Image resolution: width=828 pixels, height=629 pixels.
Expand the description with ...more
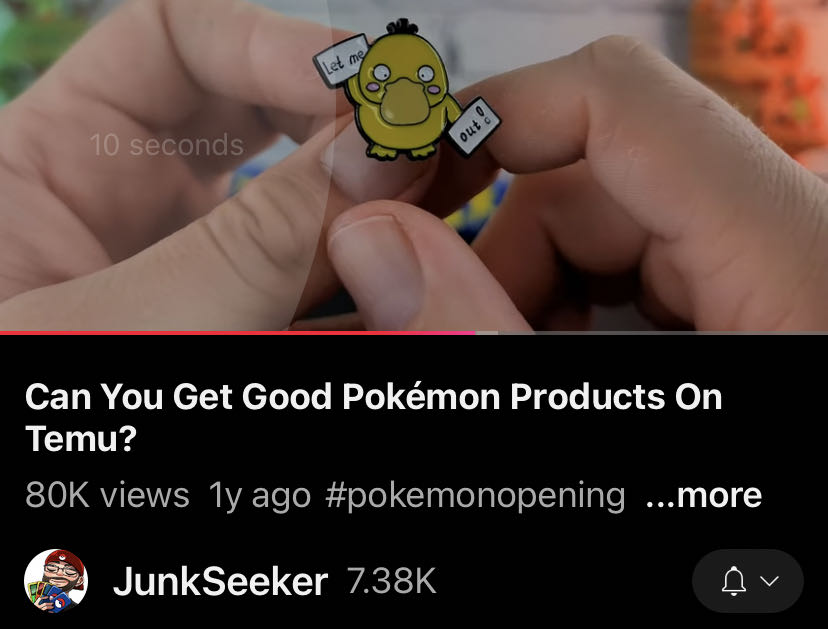tap(703, 495)
